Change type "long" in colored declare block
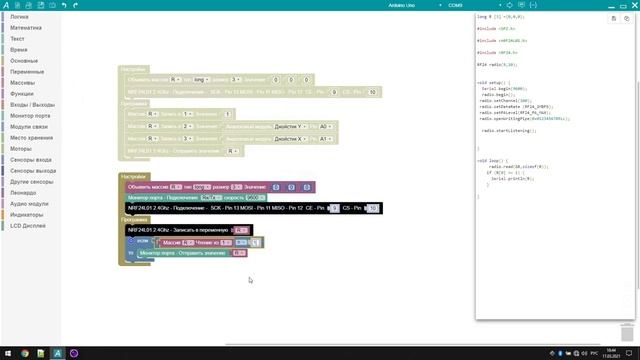Screen dimensions: 640x360 [x=202, y=187]
